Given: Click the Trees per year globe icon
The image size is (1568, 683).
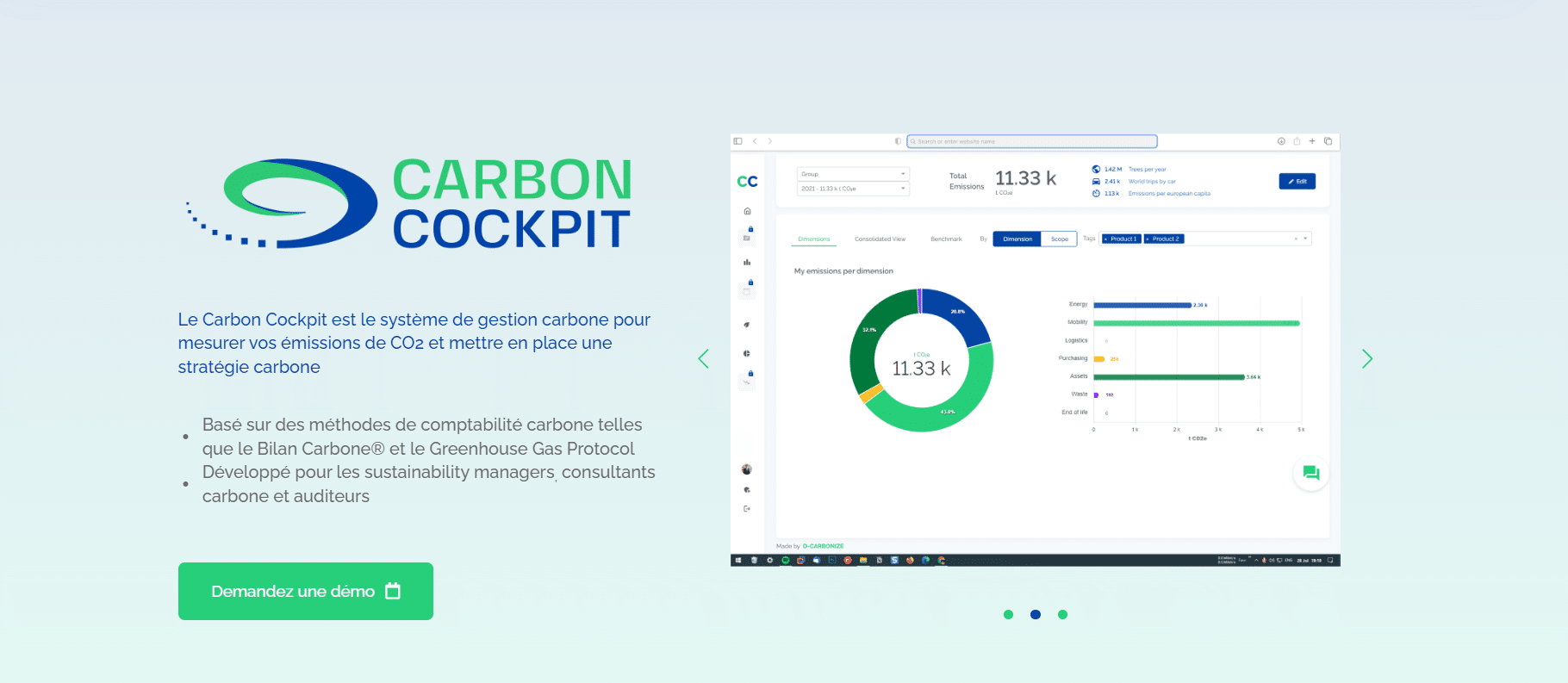Looking at the screenshot, I should click(x=1096, y=169).
